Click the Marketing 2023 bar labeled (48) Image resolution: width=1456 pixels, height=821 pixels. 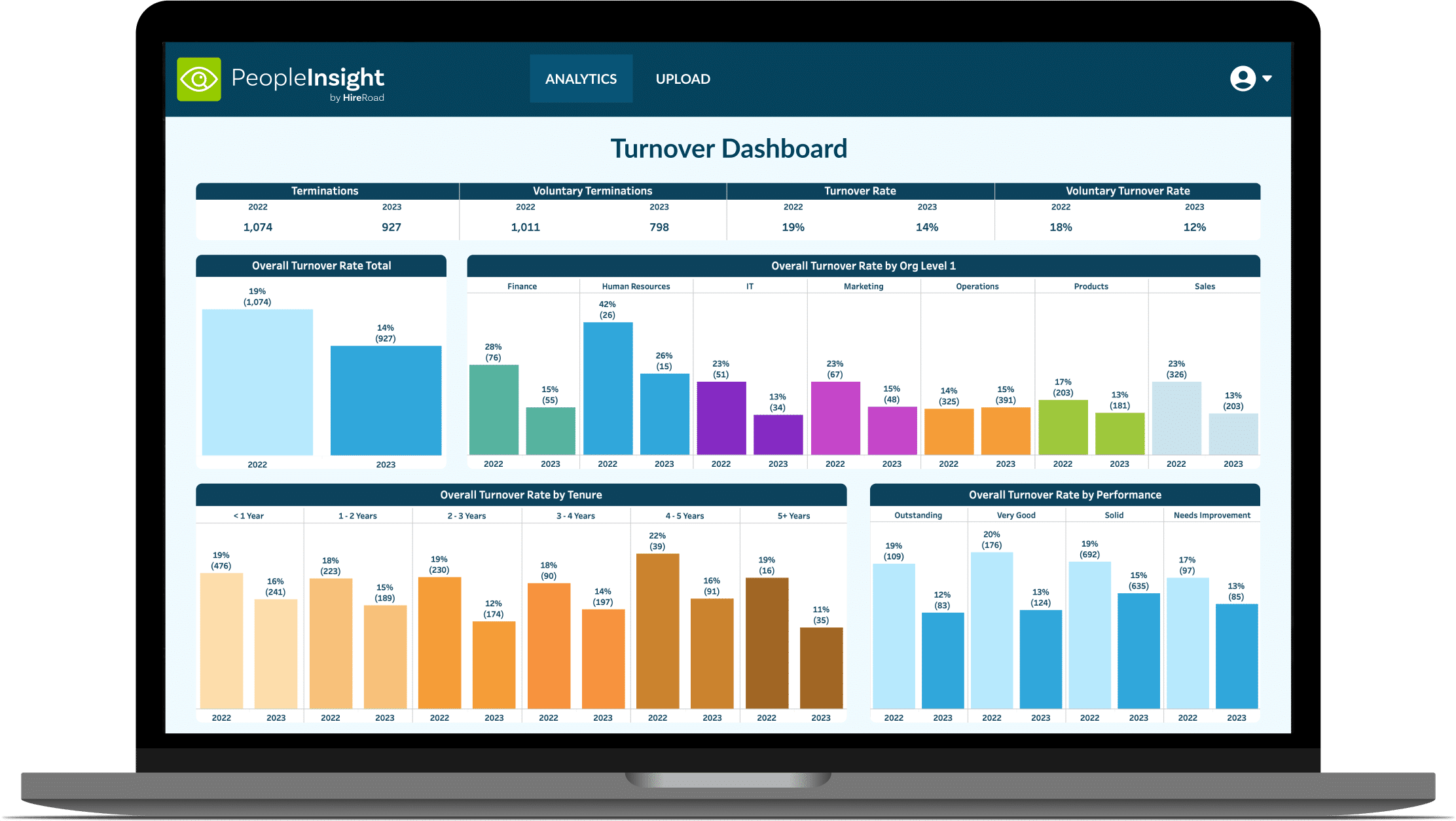click(x=892, y=431)
